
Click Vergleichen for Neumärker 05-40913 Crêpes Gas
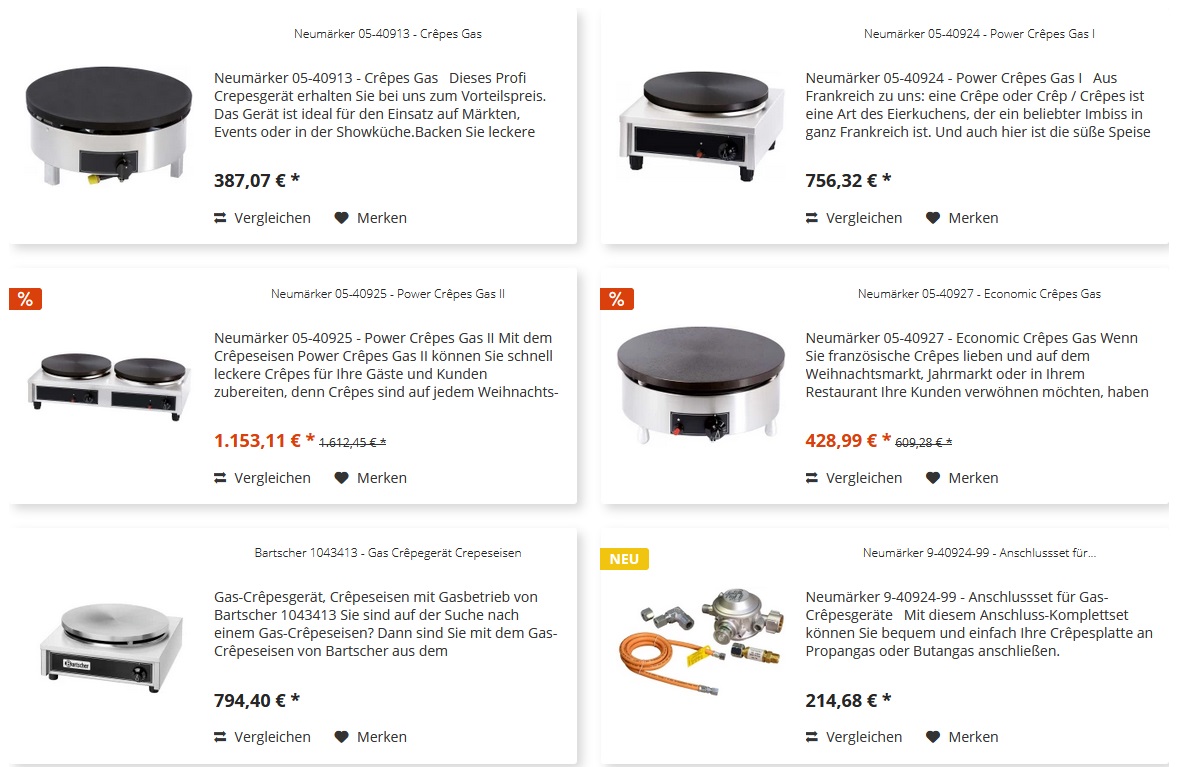[x=272, y=218]
